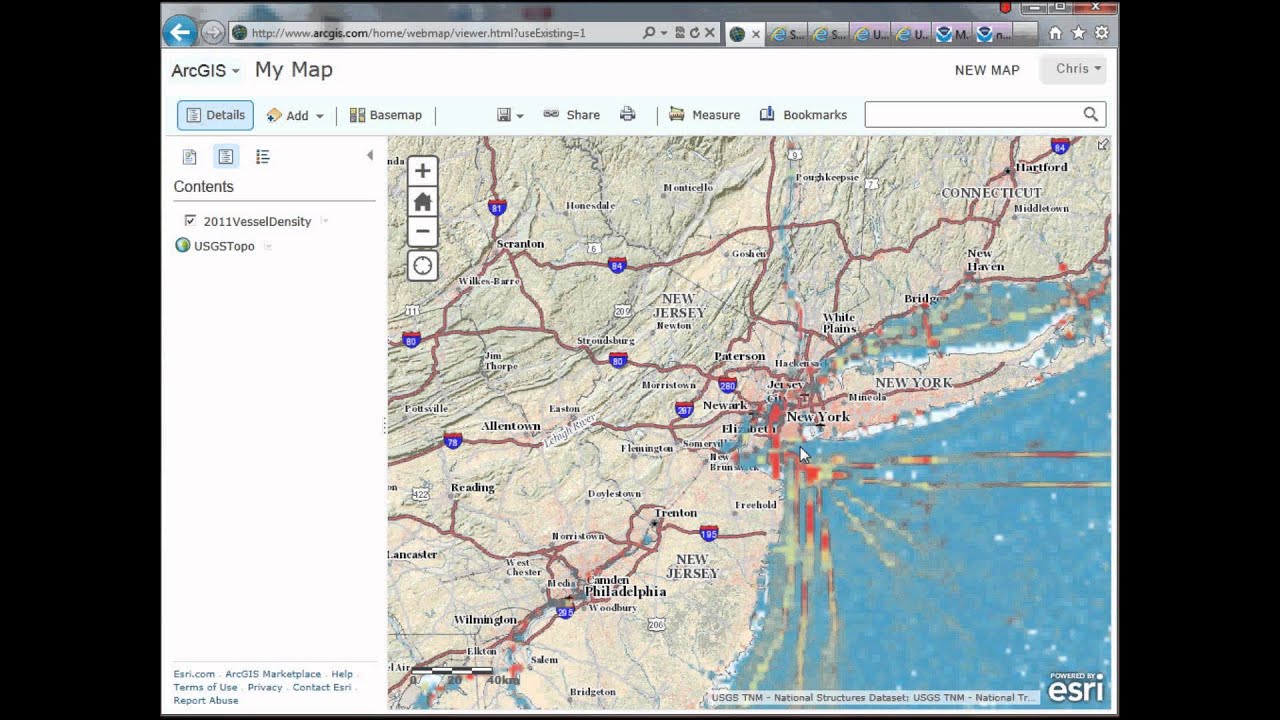Open the Measure tool
This screenshot has width=1280, height=720.
click(704, 115)
